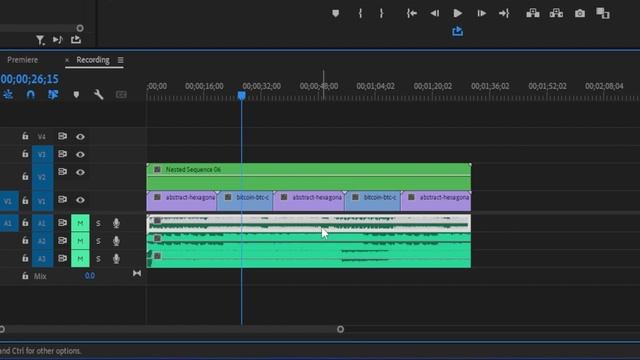Toggle sync lock for V2

point(62,172)
